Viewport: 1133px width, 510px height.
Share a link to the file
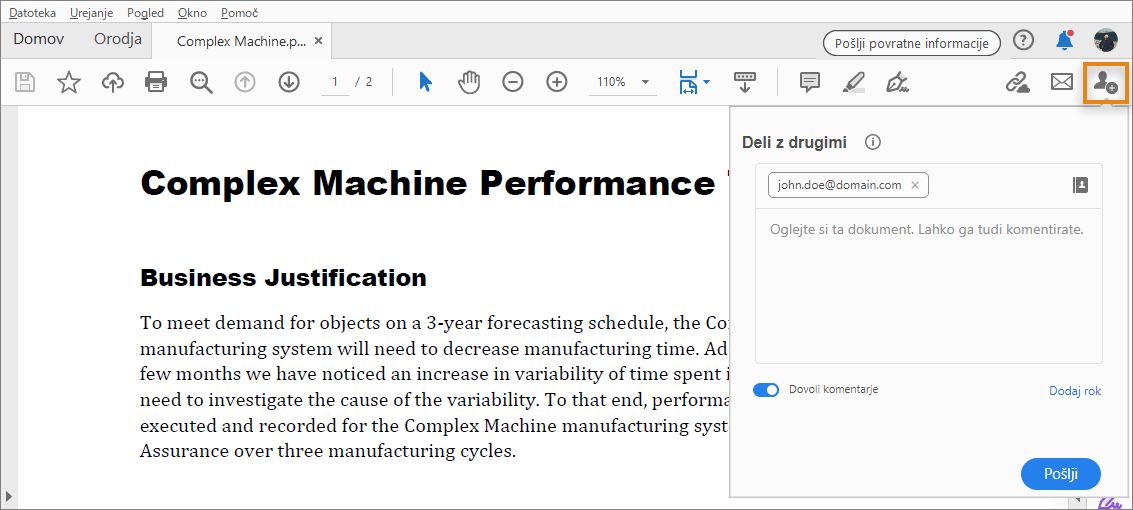pyautogui.click(x=1017, y=82)
